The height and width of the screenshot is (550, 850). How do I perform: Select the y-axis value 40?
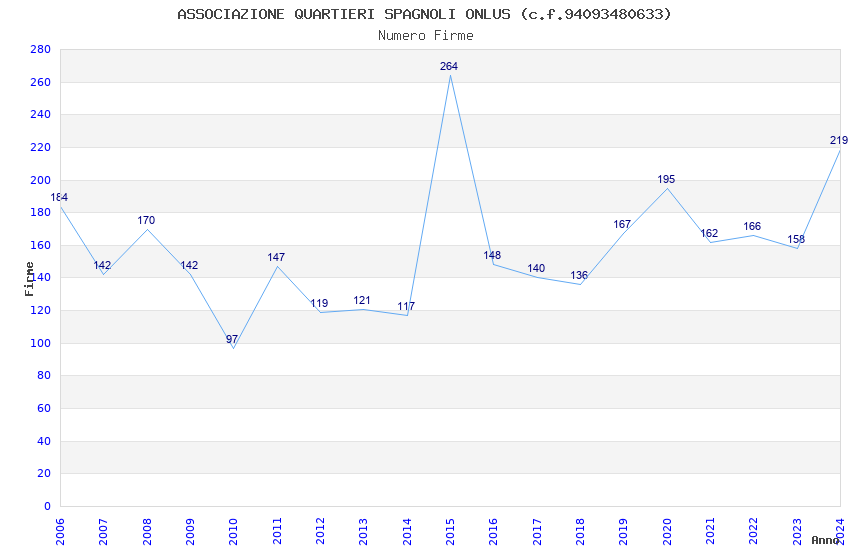coord(44,441)
